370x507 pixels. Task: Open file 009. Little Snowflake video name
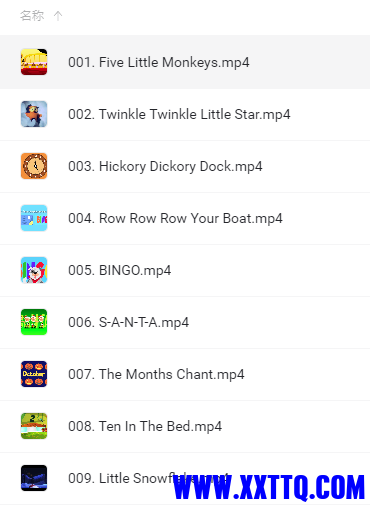(x=148, y=478)
